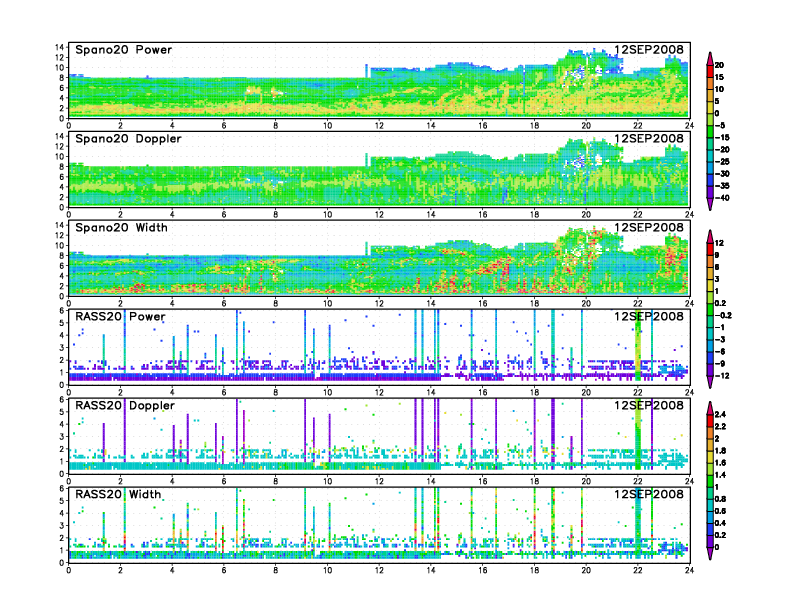
Task: Click height 14 tick beside Spano20 Doppler panel
Action: [x=60, y=136]
